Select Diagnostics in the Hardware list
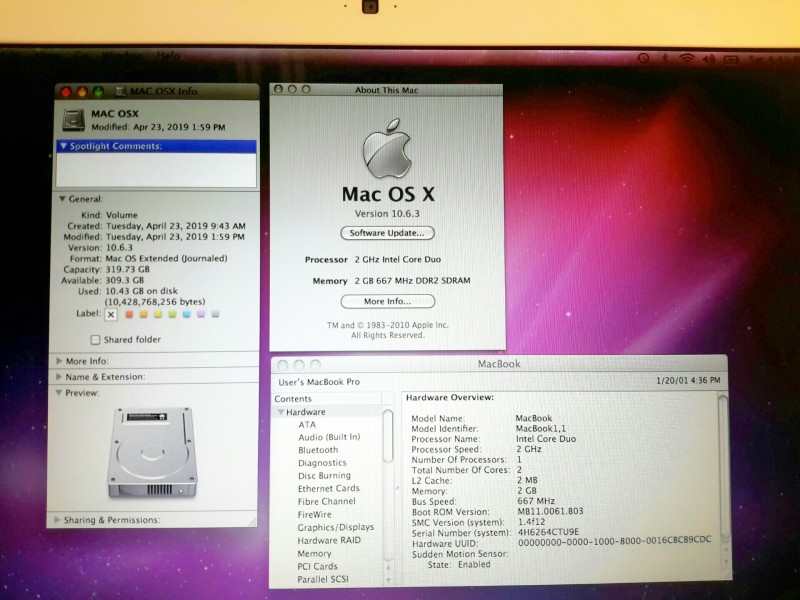 (x=322, y=463)
